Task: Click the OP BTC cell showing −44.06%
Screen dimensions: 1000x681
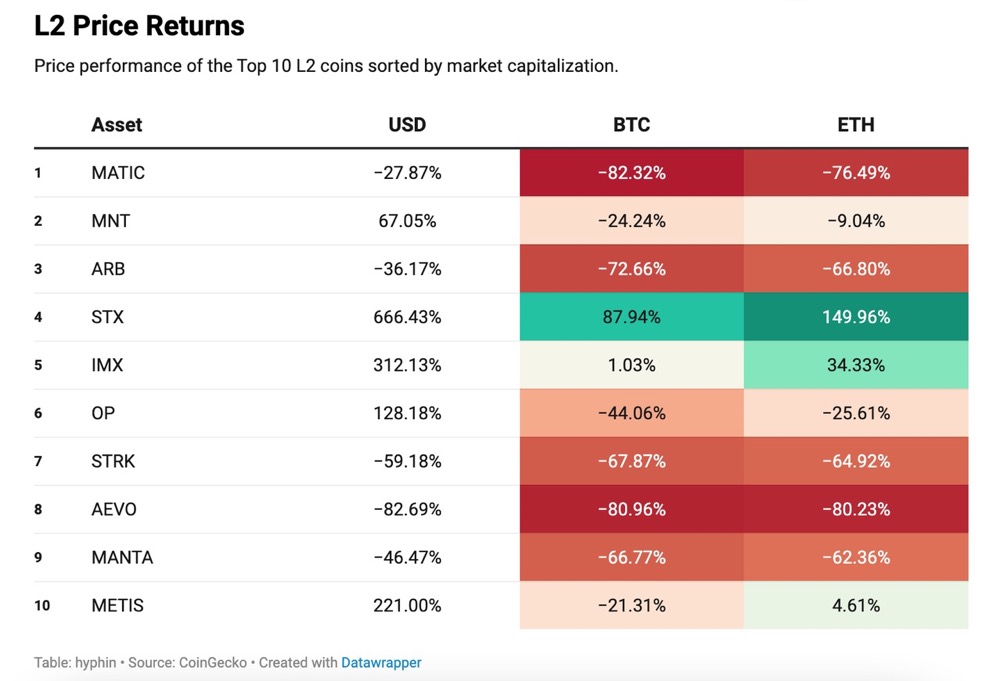Action: coord(631,413)
